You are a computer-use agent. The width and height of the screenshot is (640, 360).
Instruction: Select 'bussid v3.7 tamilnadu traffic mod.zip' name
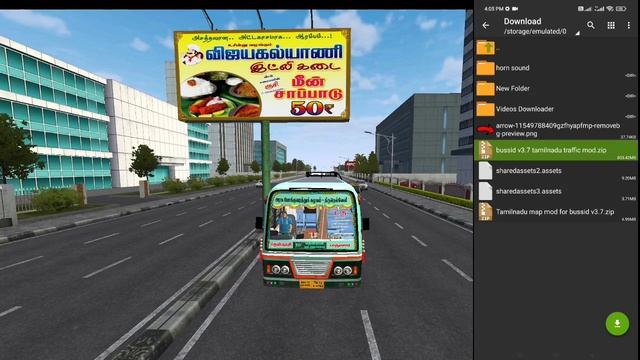(x=551, y=150)
